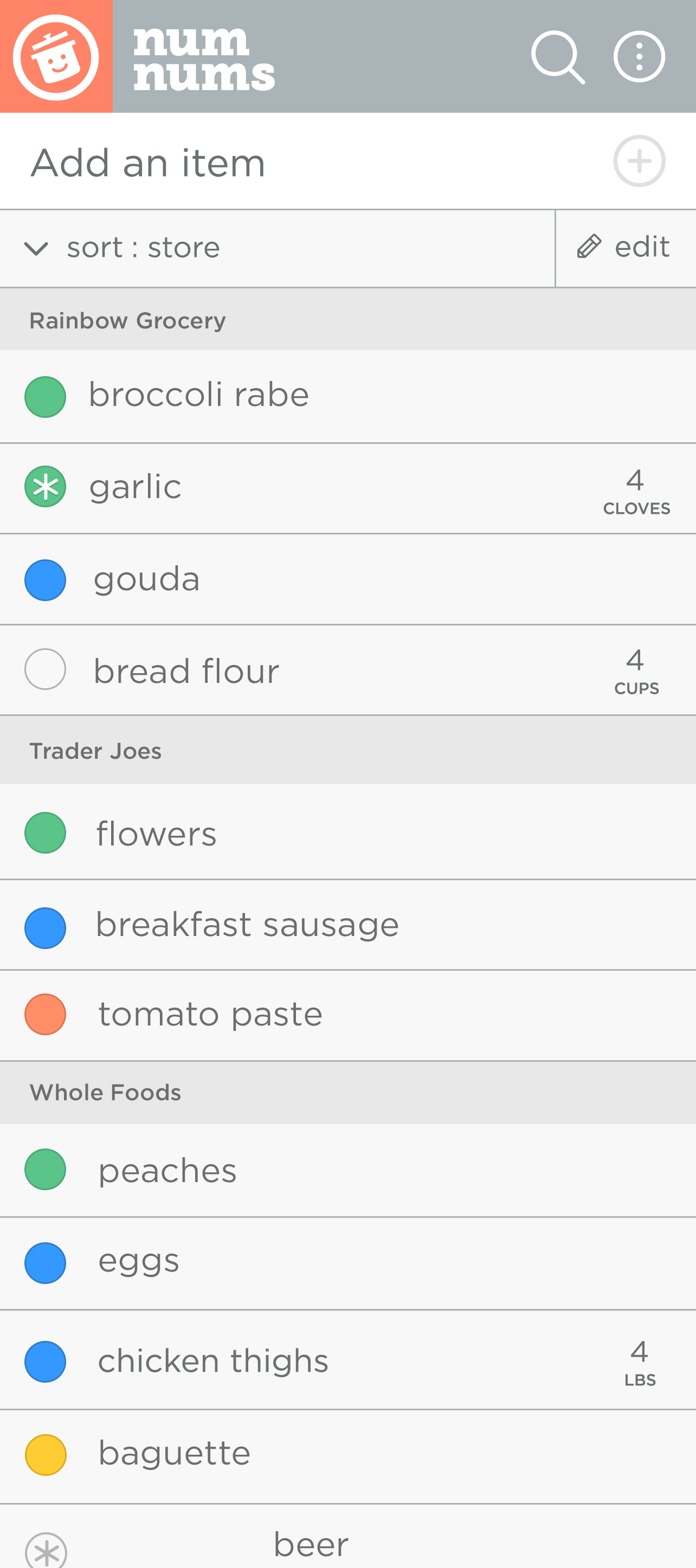Toggle the green circle for broccoli rabe
This screenshot has width=696, height=1568.
pos(46,397)
